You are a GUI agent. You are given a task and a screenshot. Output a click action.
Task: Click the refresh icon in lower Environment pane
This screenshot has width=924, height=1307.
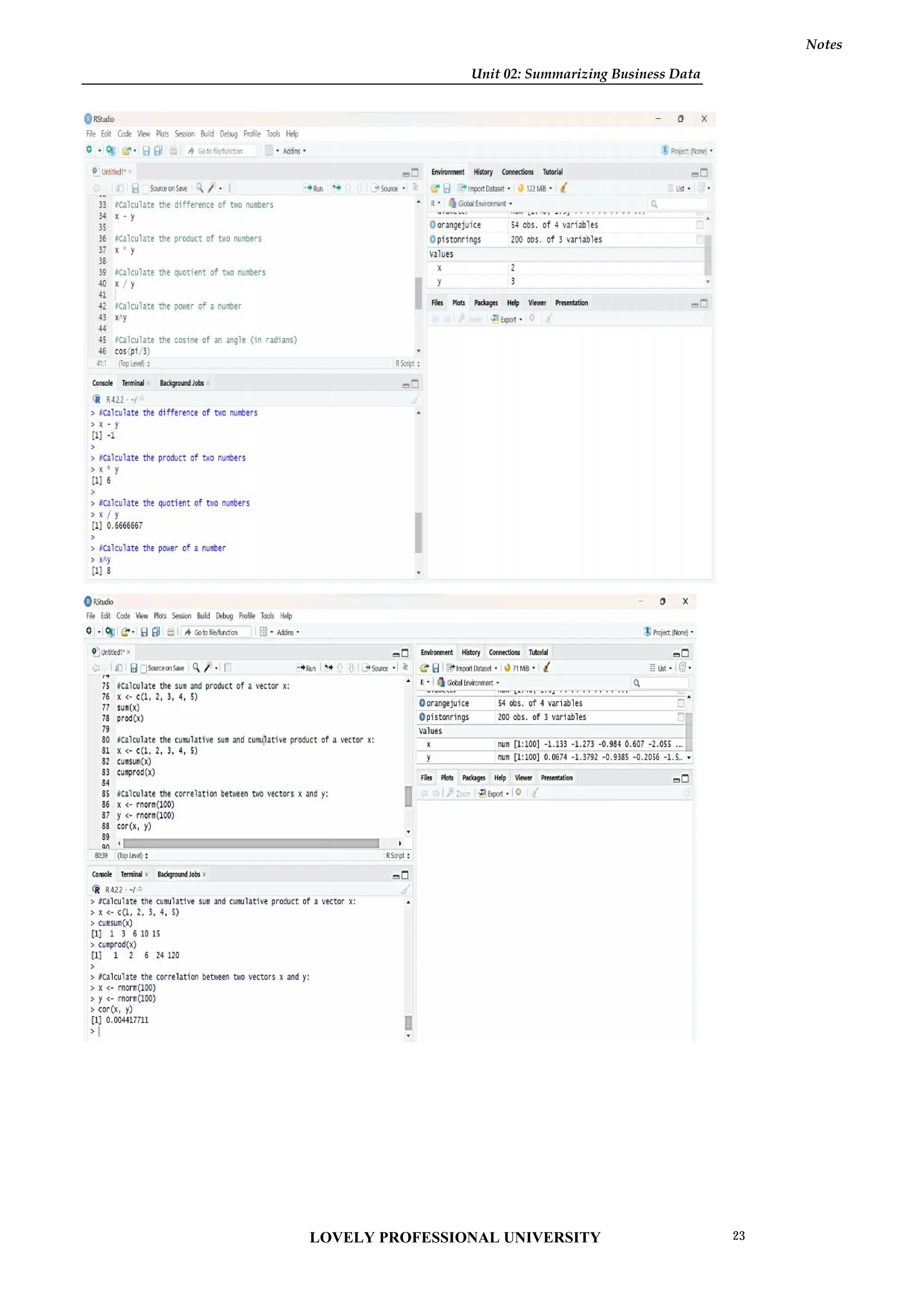point(682,667)
